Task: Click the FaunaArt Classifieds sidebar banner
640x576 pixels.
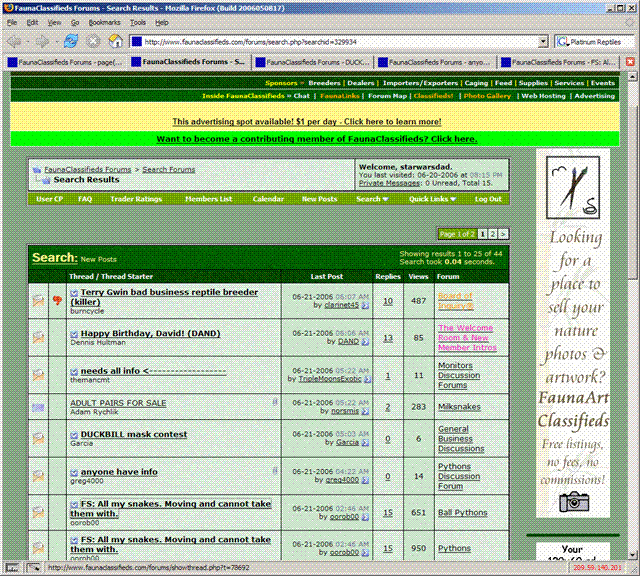Action: (573, 333)
